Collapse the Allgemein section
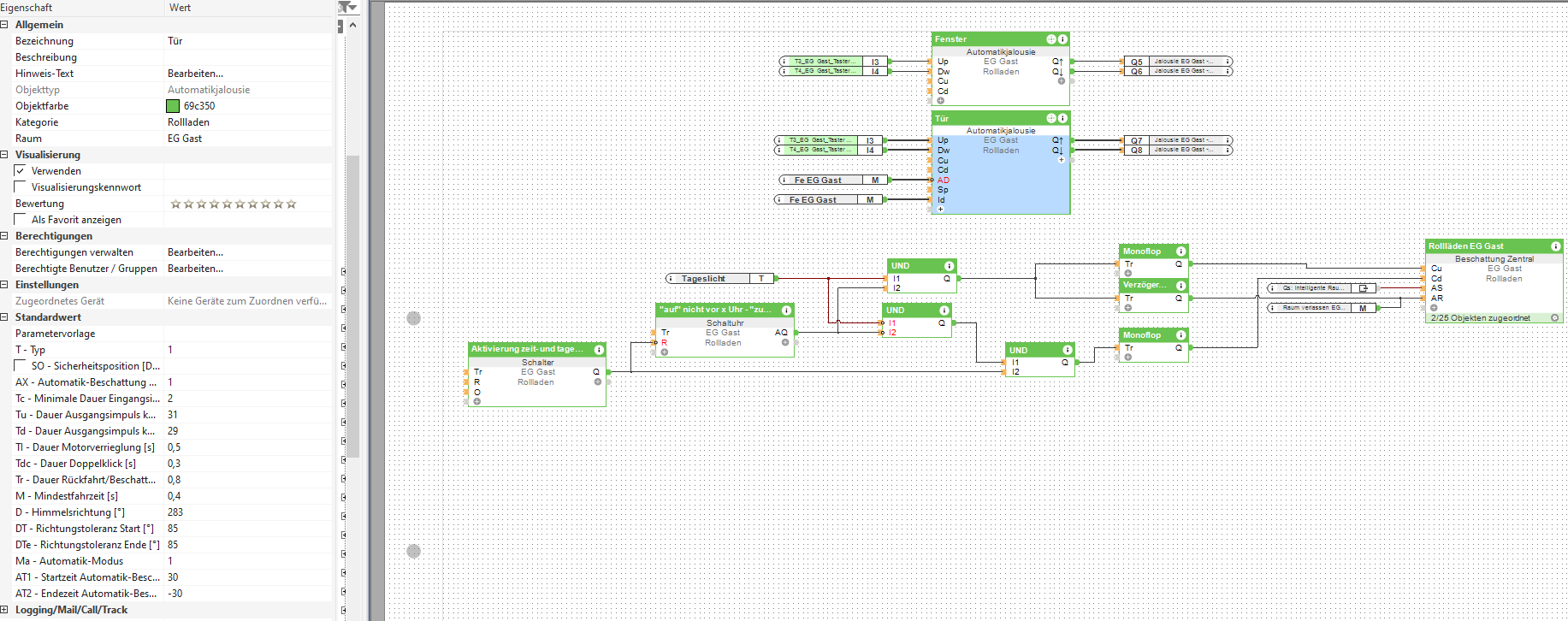Screen dimensions: 1568x621 click(x=5, y=25)
